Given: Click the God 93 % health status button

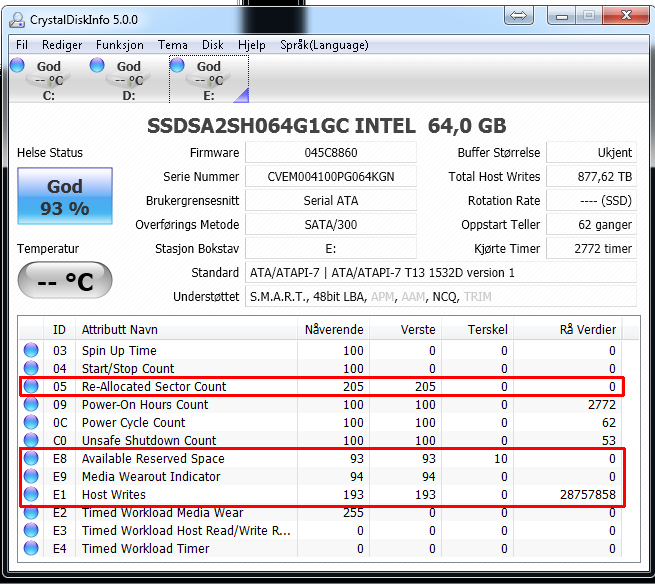Looking at the screenshot, I should coord(65,196).
